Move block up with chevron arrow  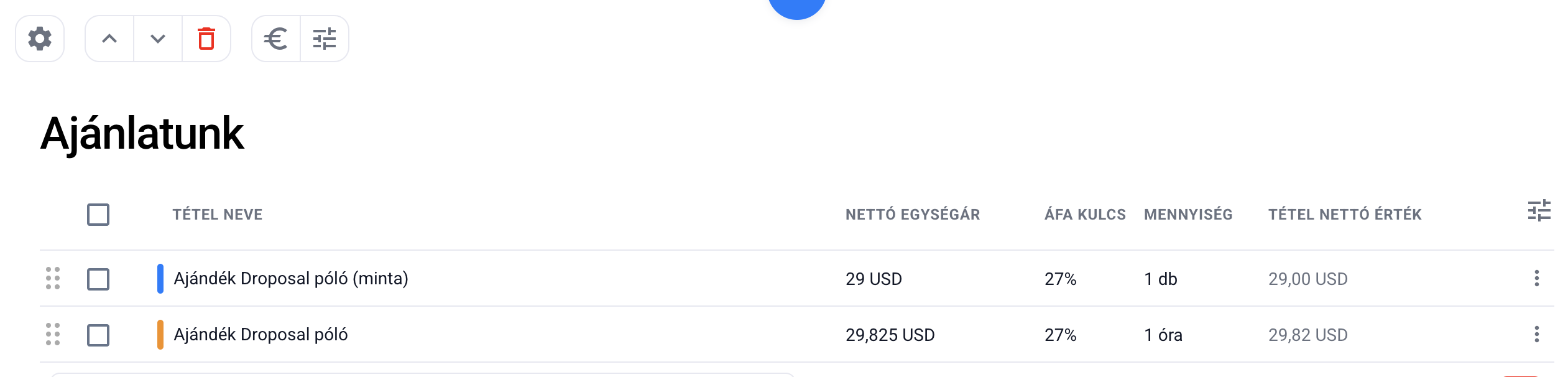(x=109, y=39)
